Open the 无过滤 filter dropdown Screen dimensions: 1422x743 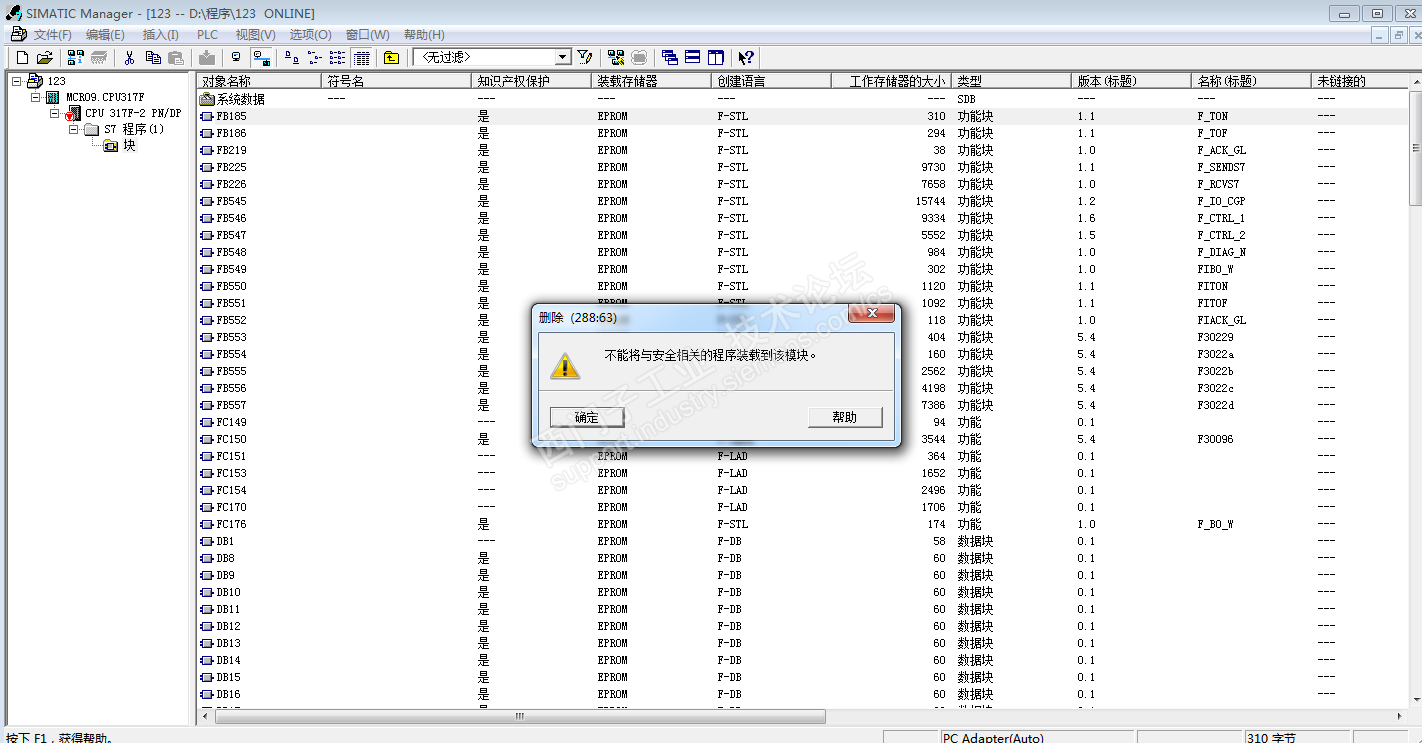(x=562, y=58)
